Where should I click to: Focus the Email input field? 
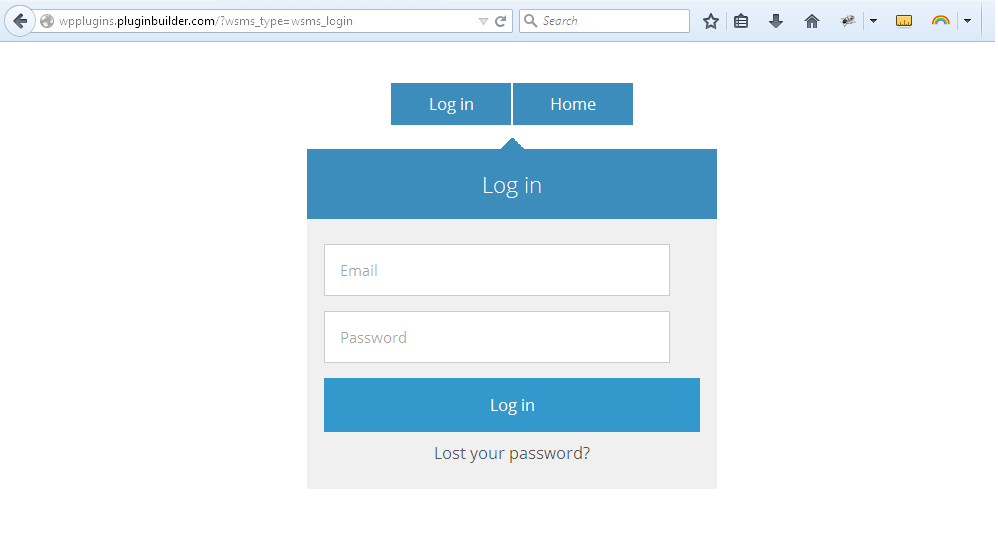496,270
